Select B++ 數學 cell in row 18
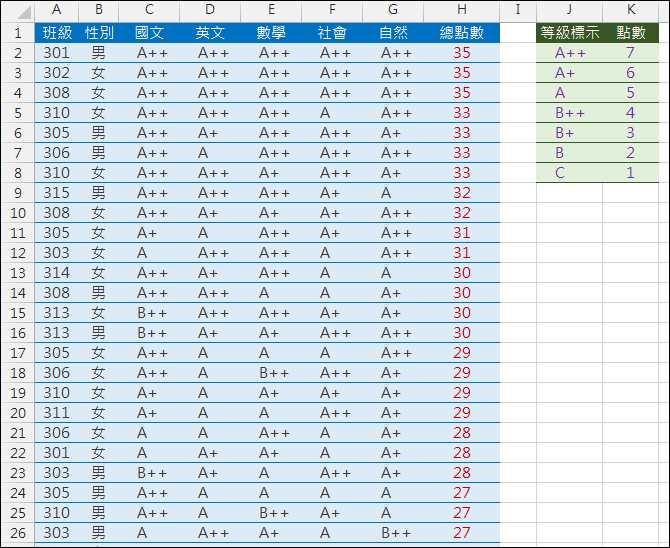Screen dimensions: 670x548 tap(271, 373)
